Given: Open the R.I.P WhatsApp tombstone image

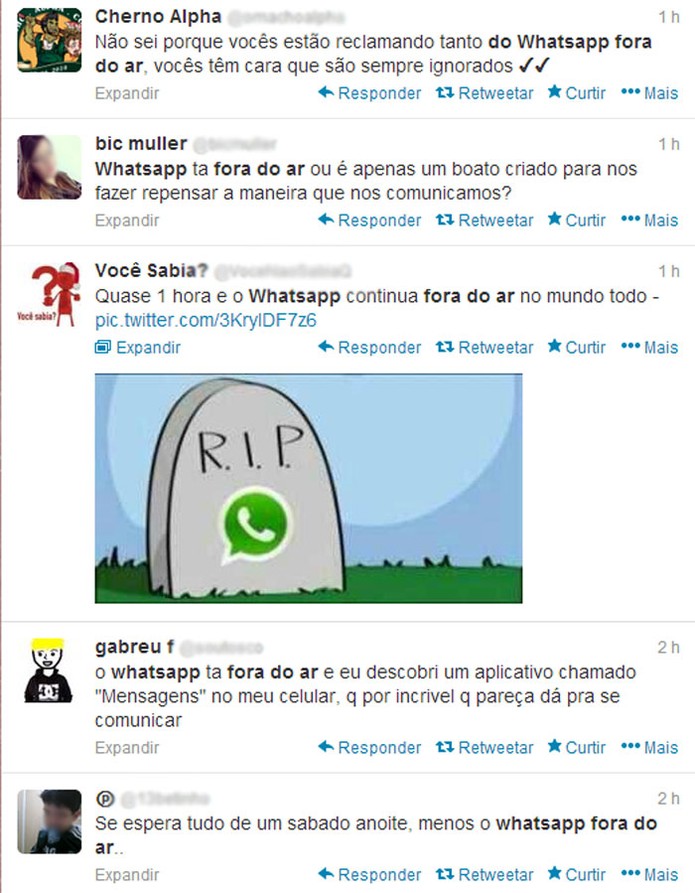Looking at the screenshot, I should pos(308,488).
